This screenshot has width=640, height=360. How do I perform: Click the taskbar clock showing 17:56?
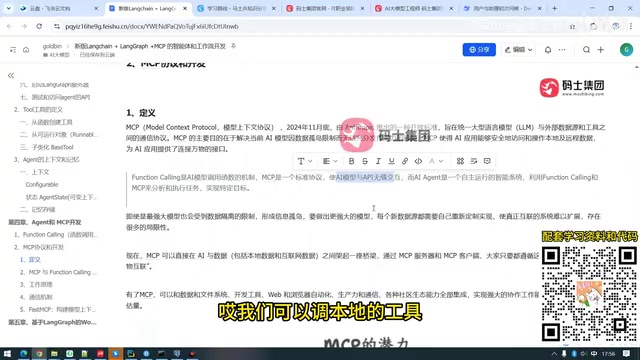pyautogui.click(x=608, y=354)
